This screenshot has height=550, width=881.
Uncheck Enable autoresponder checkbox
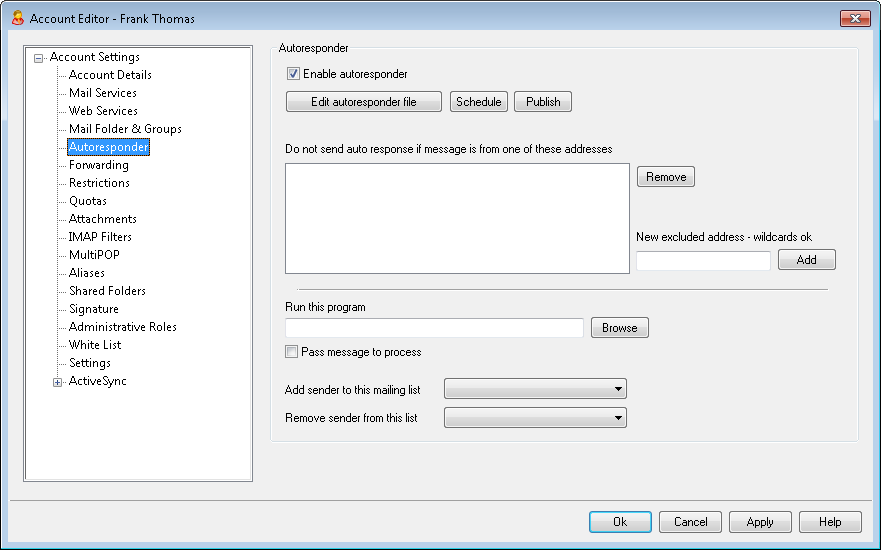point(293,74)
